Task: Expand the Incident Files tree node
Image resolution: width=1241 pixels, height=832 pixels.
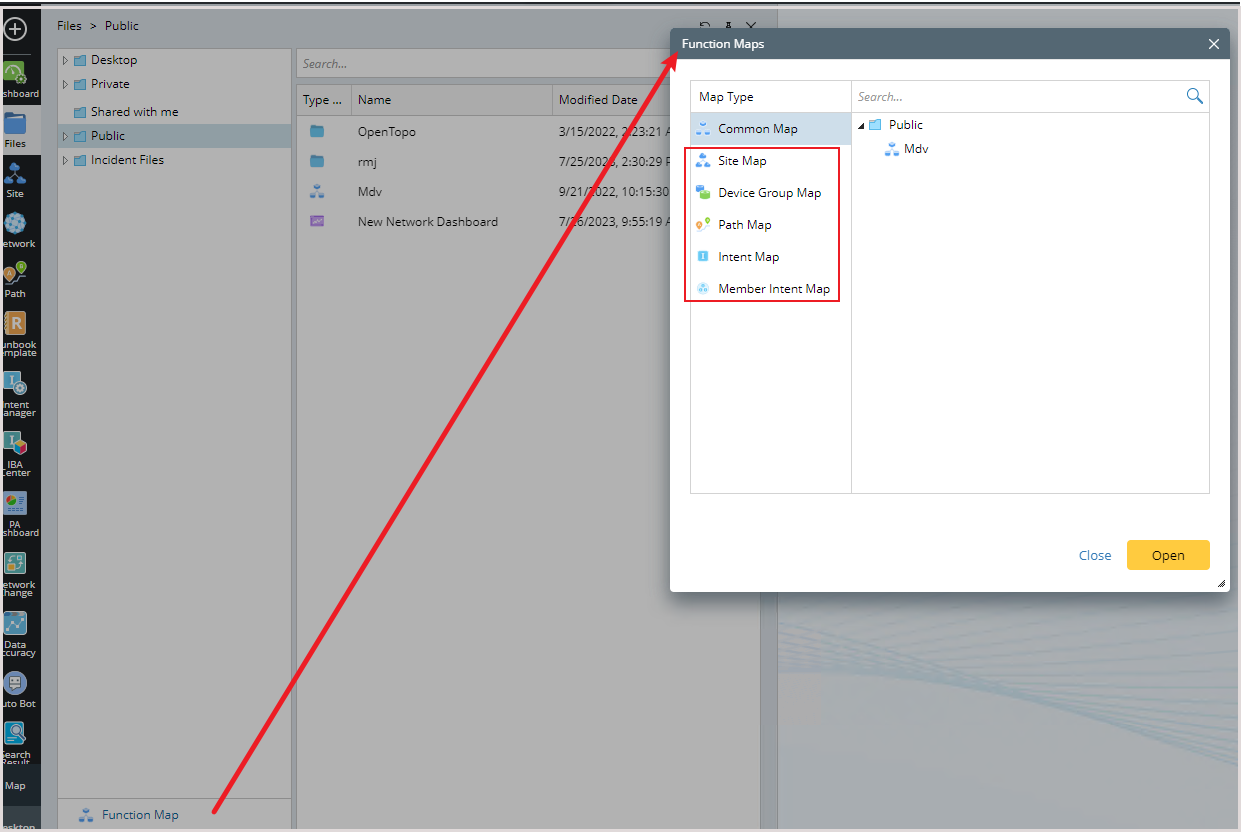Action: click(66, 160)
